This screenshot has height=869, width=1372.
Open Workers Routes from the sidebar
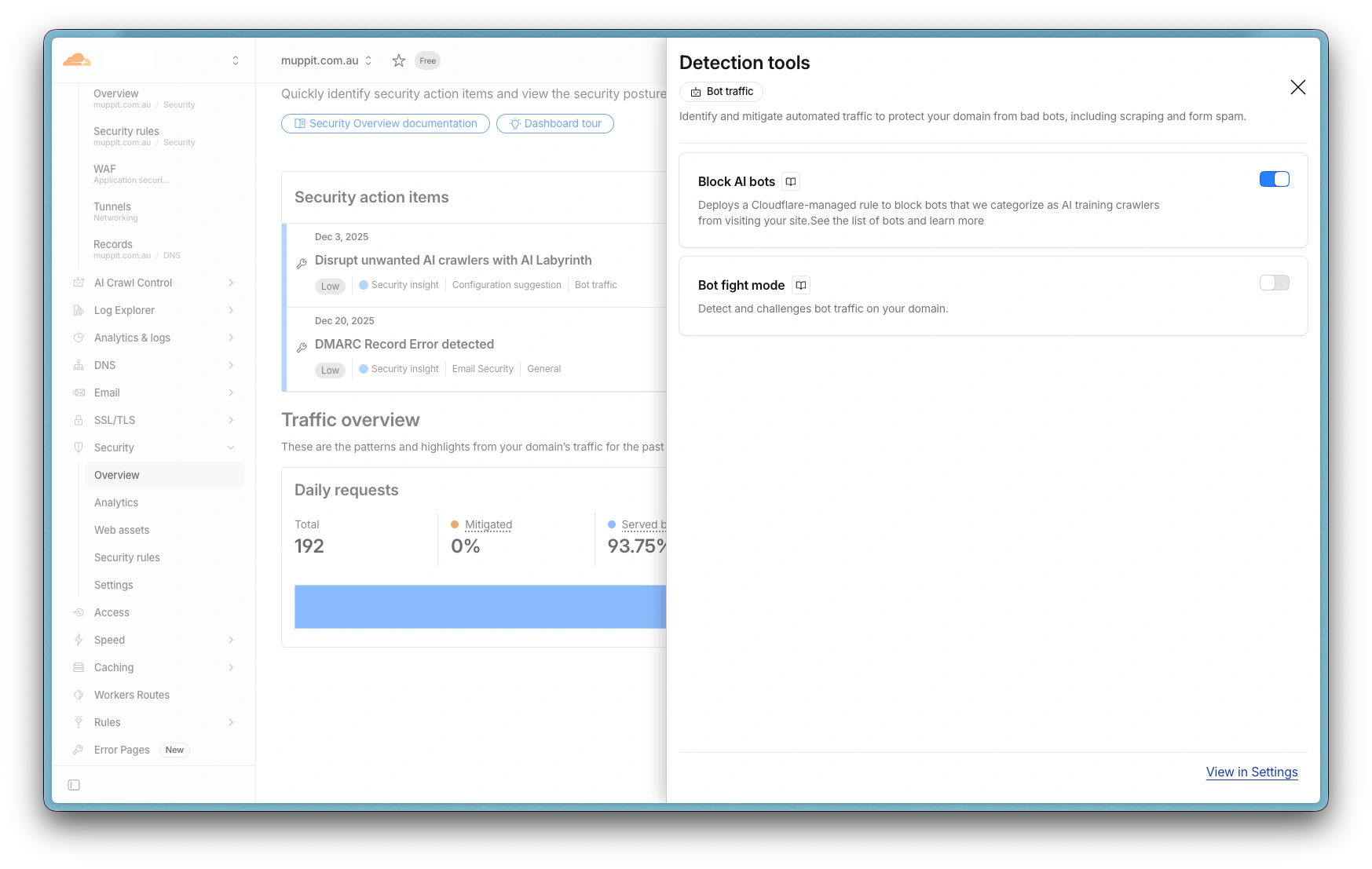click(x=132, y=695)
